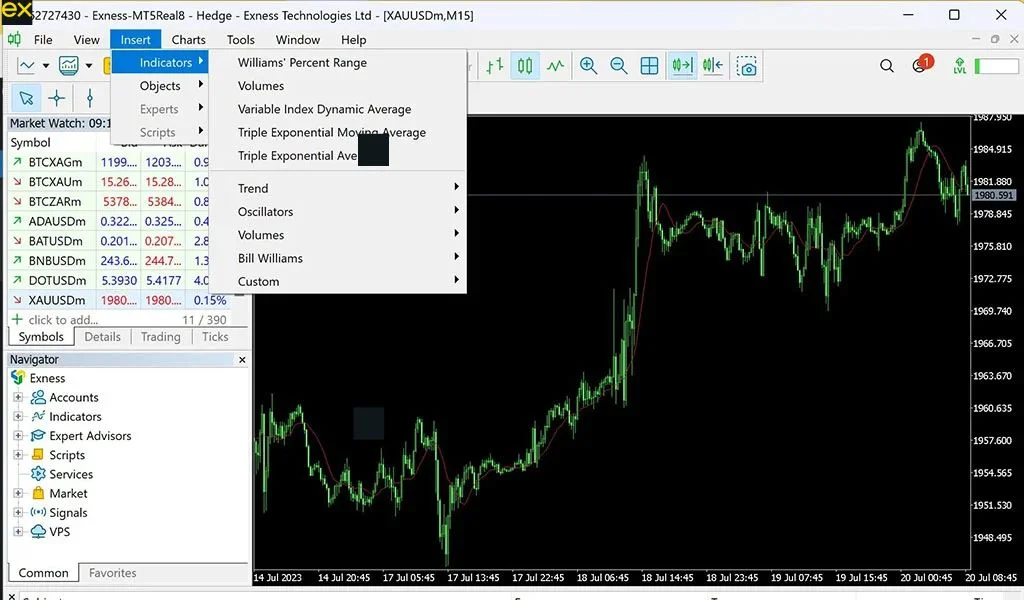Select the arrow cursor tool
This screenshot has height=600, width=1024.
tap(26, 98)
